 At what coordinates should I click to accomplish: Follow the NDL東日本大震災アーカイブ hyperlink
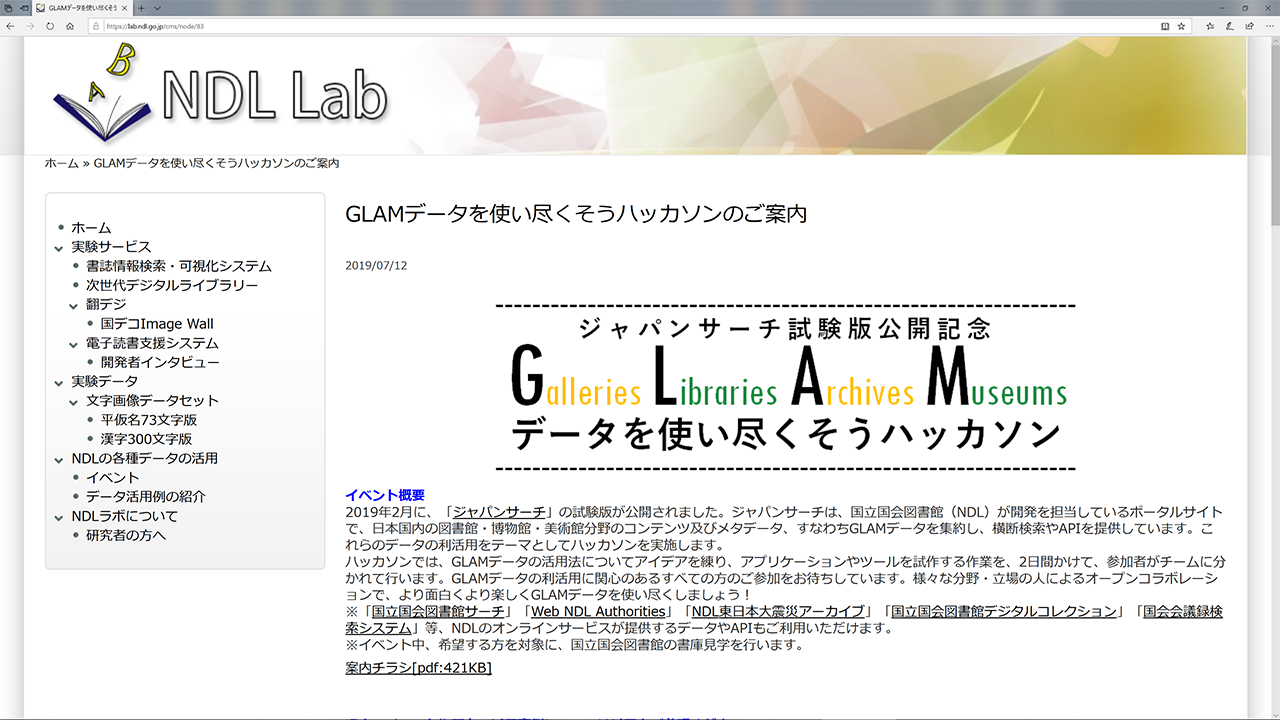pyautogui.click(x=778, y=611)
